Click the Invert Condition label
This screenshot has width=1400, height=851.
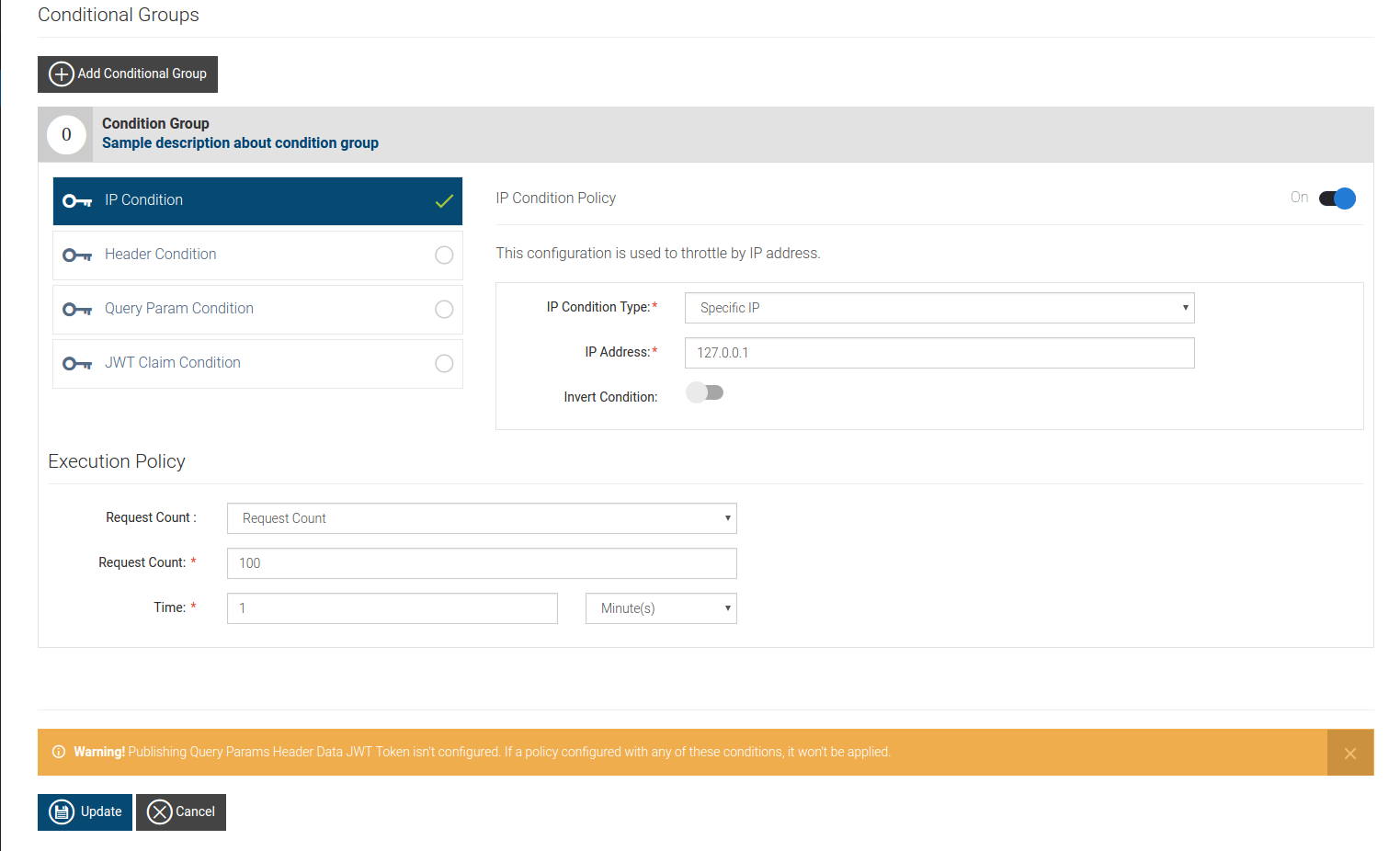610,397
